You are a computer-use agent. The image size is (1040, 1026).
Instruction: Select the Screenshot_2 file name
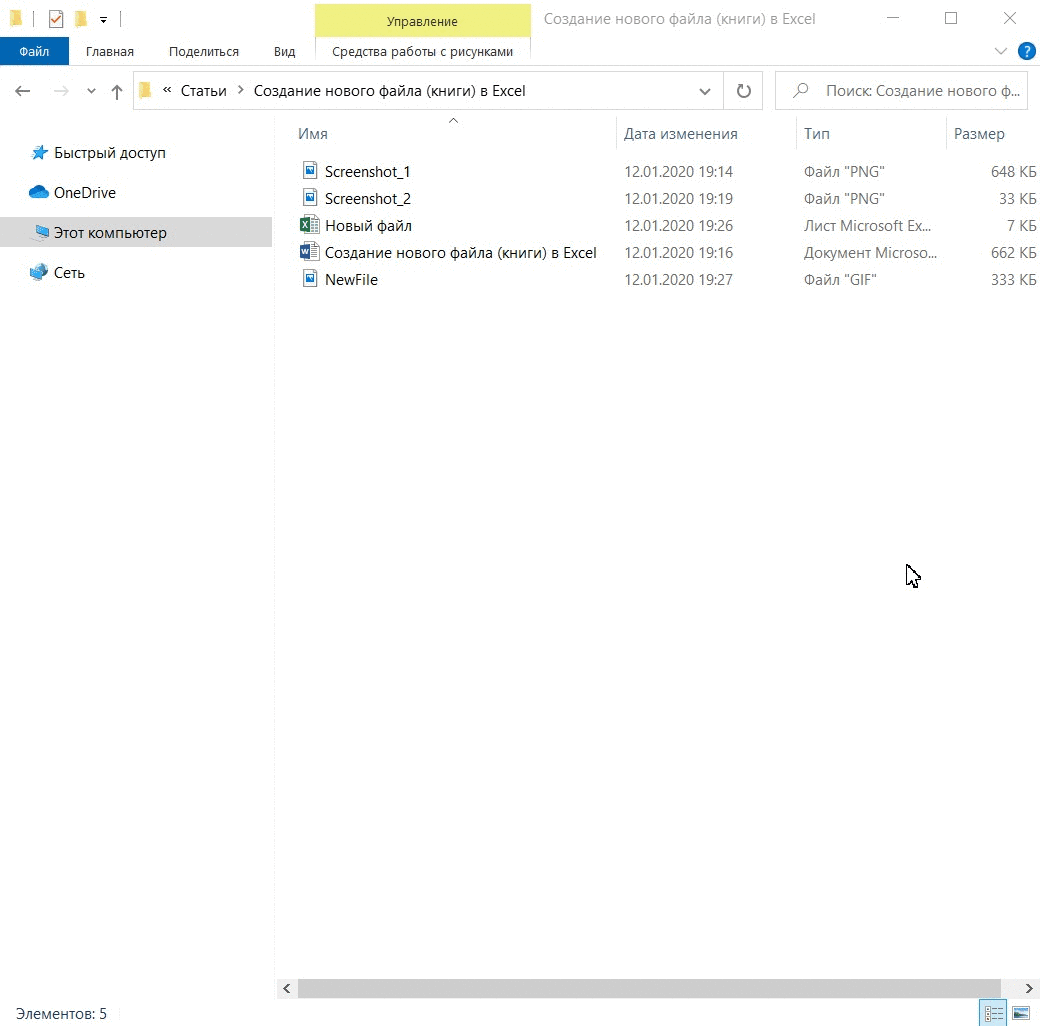[x=367, y=199]
